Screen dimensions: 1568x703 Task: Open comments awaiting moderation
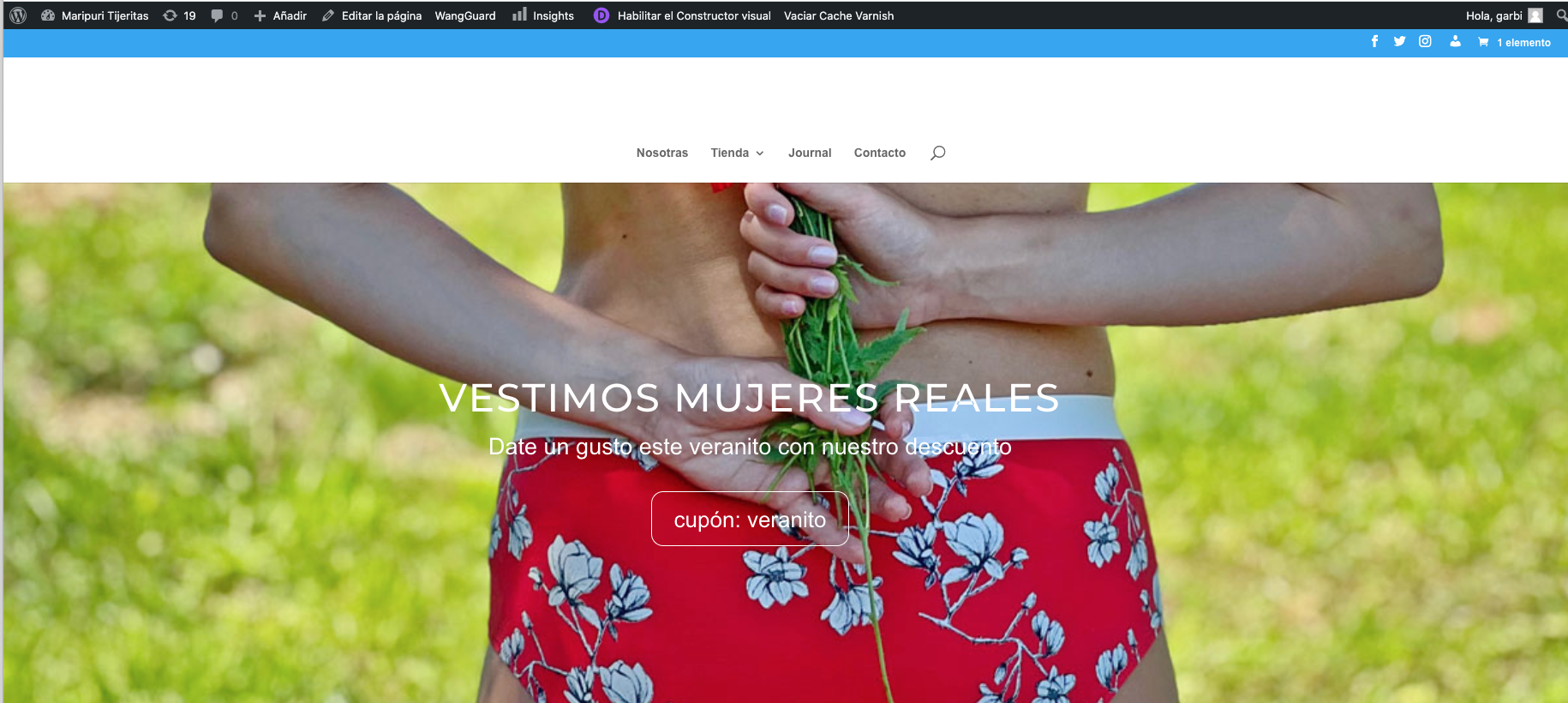click(224, 15)
